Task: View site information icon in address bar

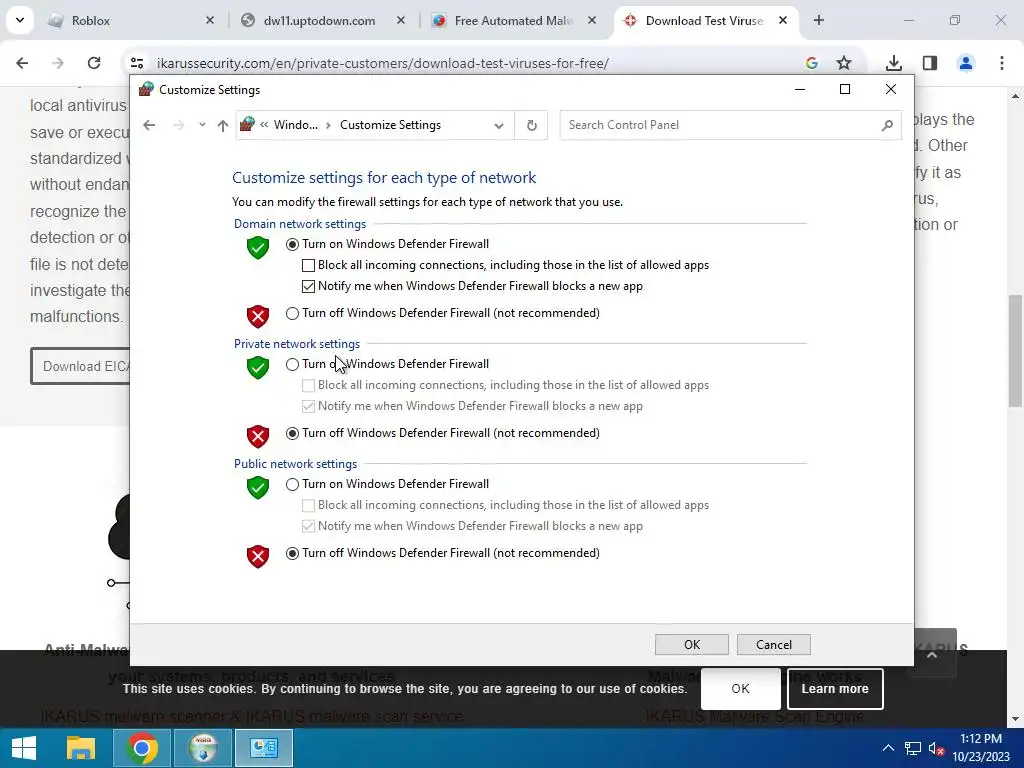Action: 137,63
